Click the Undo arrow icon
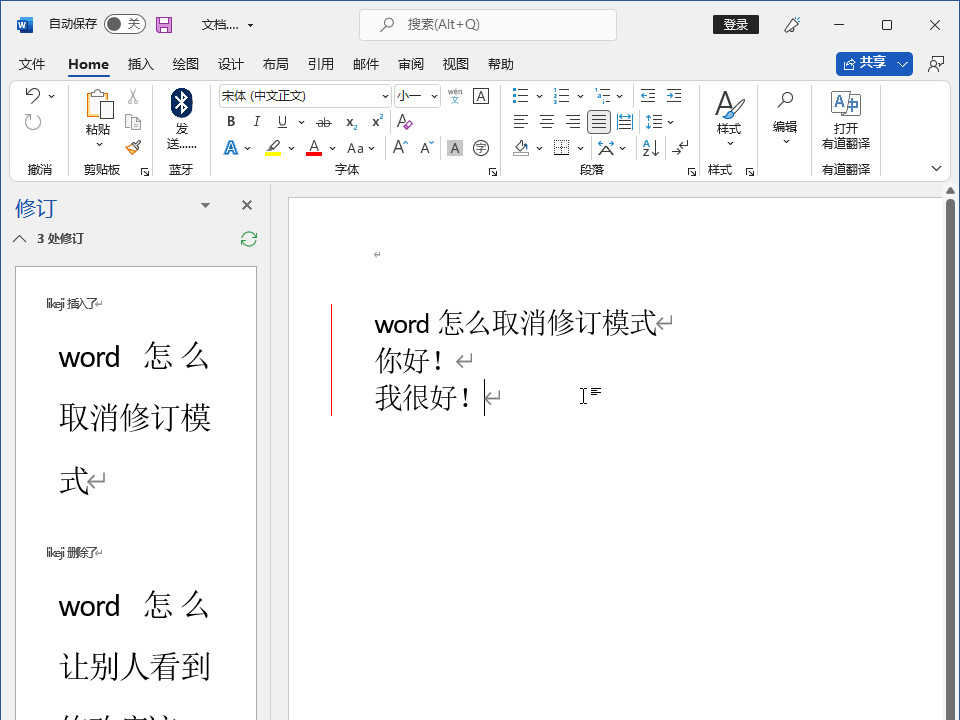This screenshot has width=960, height=720. [33, 95]
